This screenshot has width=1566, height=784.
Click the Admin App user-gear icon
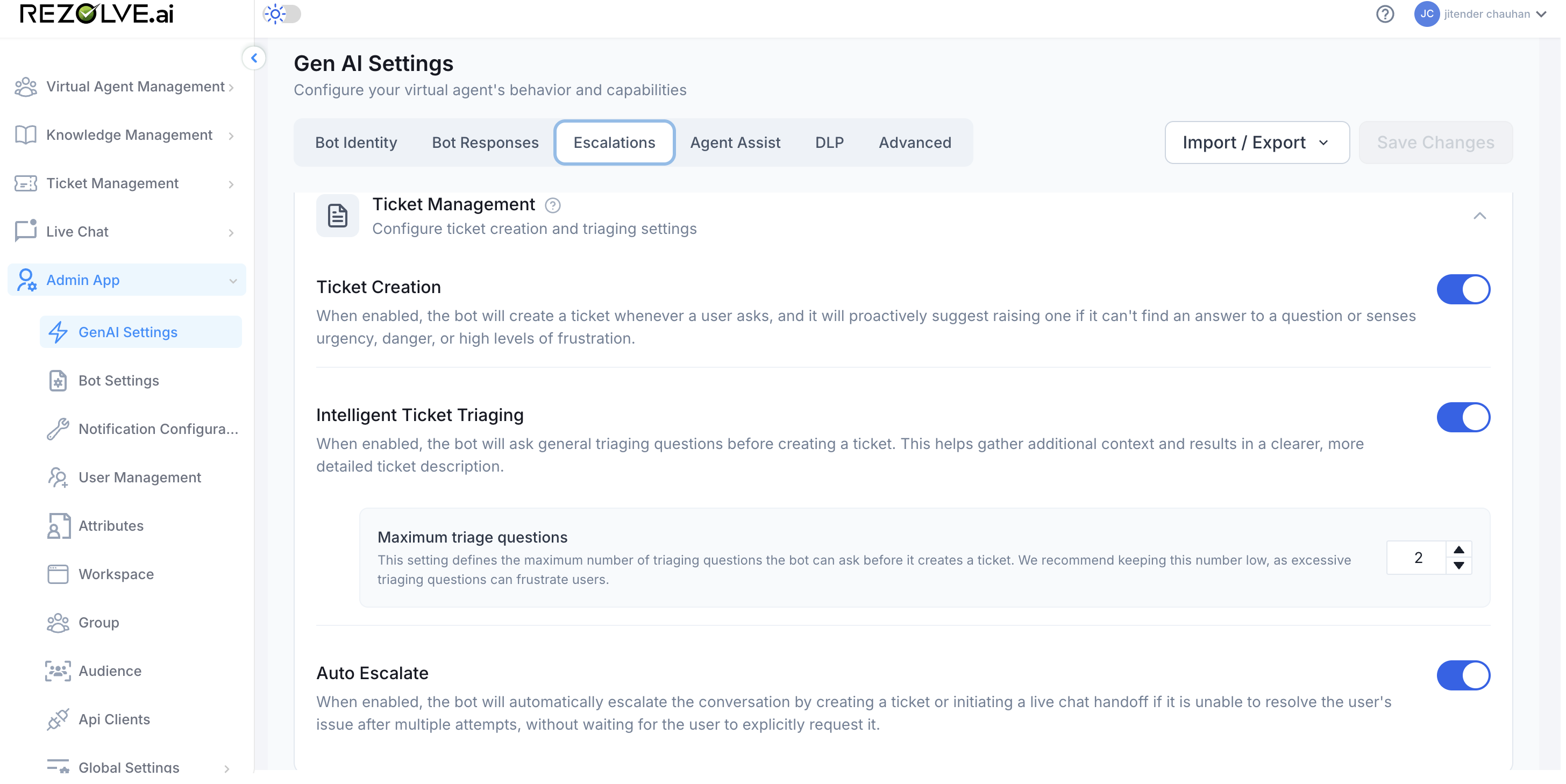(x=27, y=280)
